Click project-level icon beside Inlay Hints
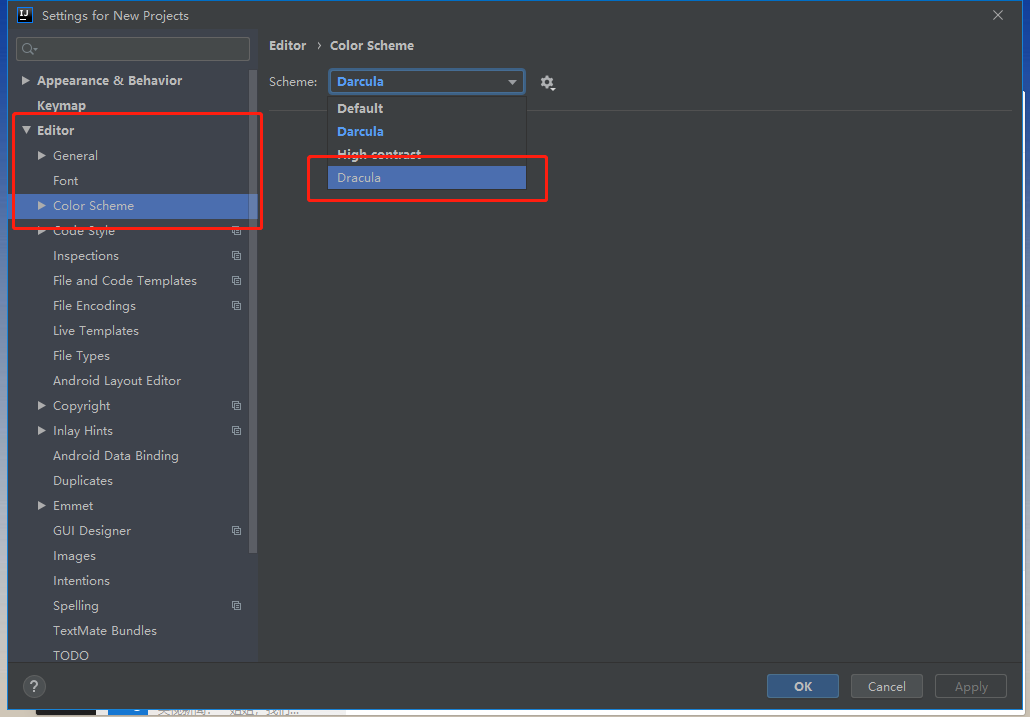The image size is (1030, 717). [x=236, y=431]
